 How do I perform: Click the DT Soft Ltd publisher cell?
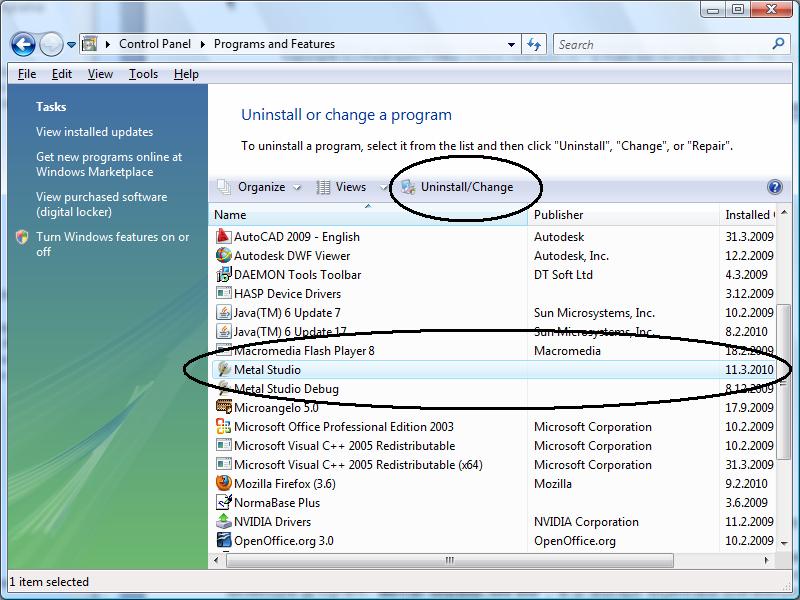click(x=563, y=274)
